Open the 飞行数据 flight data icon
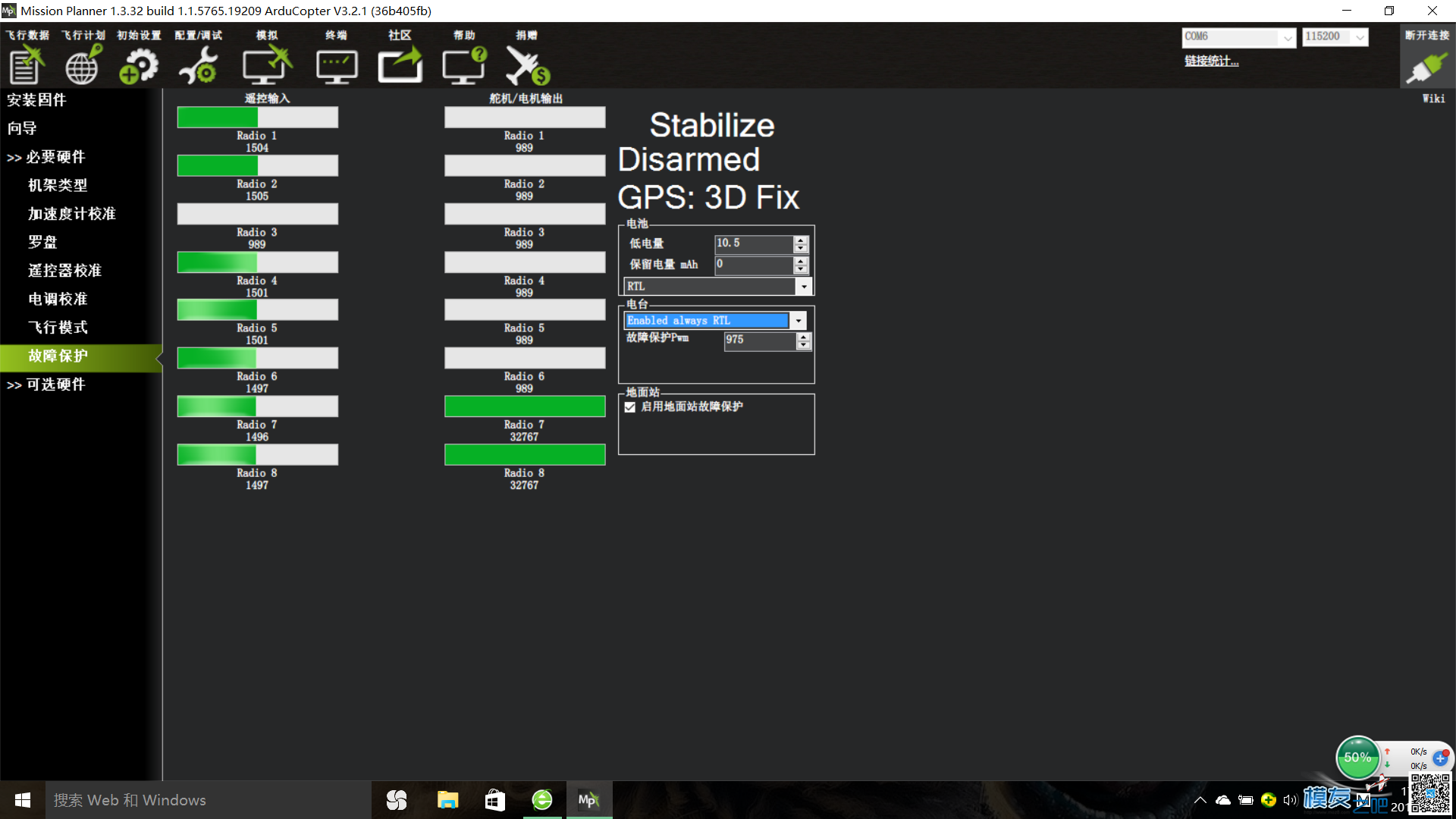The image size is (1456, 819). [x=27, y=64]
